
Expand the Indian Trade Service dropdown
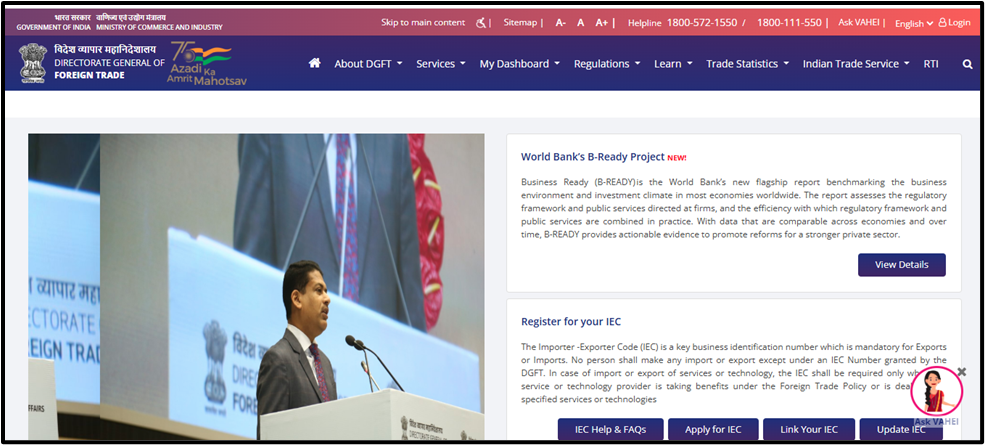click(856, 63)
